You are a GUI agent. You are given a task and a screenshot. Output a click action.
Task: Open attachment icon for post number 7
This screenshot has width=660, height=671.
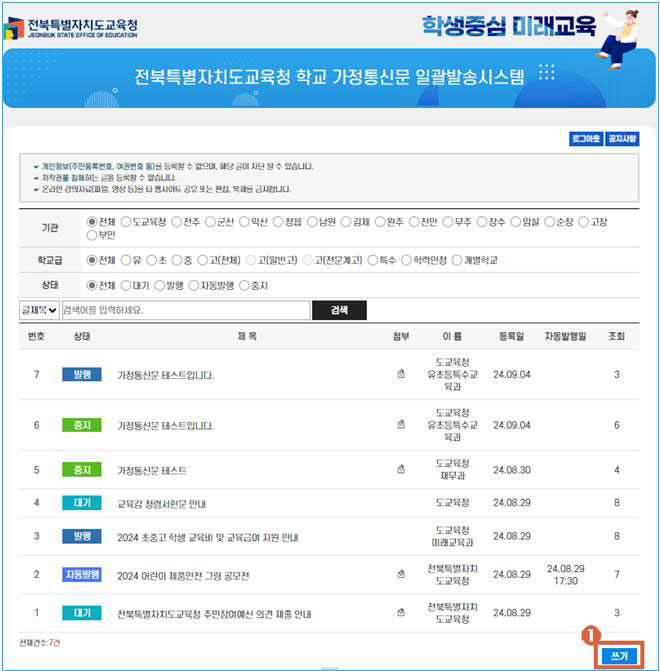coord(401,375)
